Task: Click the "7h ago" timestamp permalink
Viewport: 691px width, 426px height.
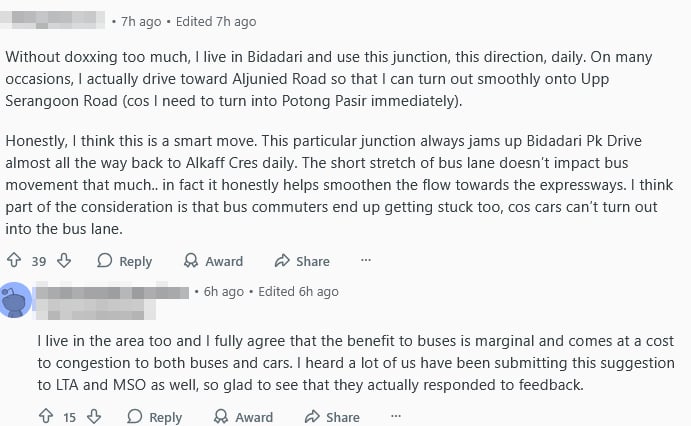Action: pyautogui.click(x=141, y=21)
